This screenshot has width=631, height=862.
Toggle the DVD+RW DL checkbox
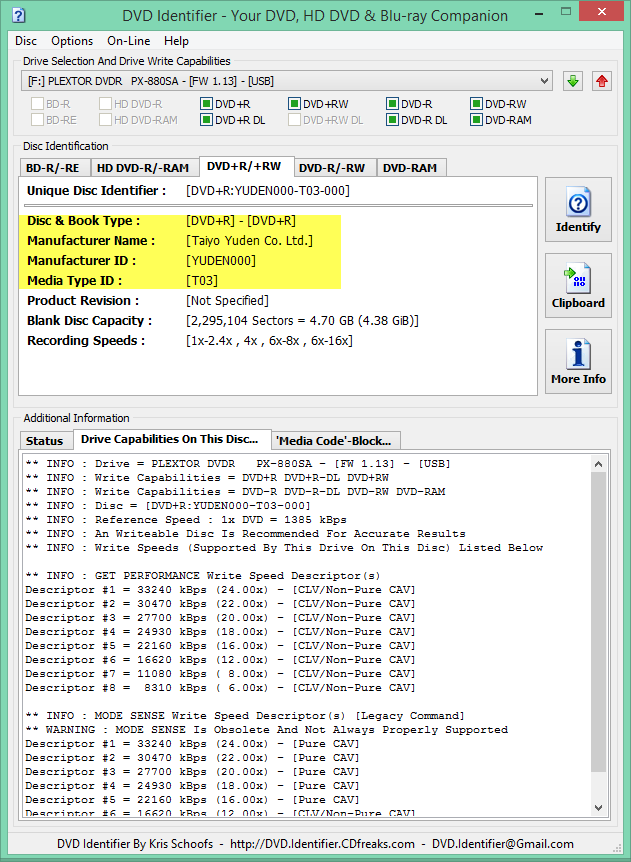click(294, 119)
